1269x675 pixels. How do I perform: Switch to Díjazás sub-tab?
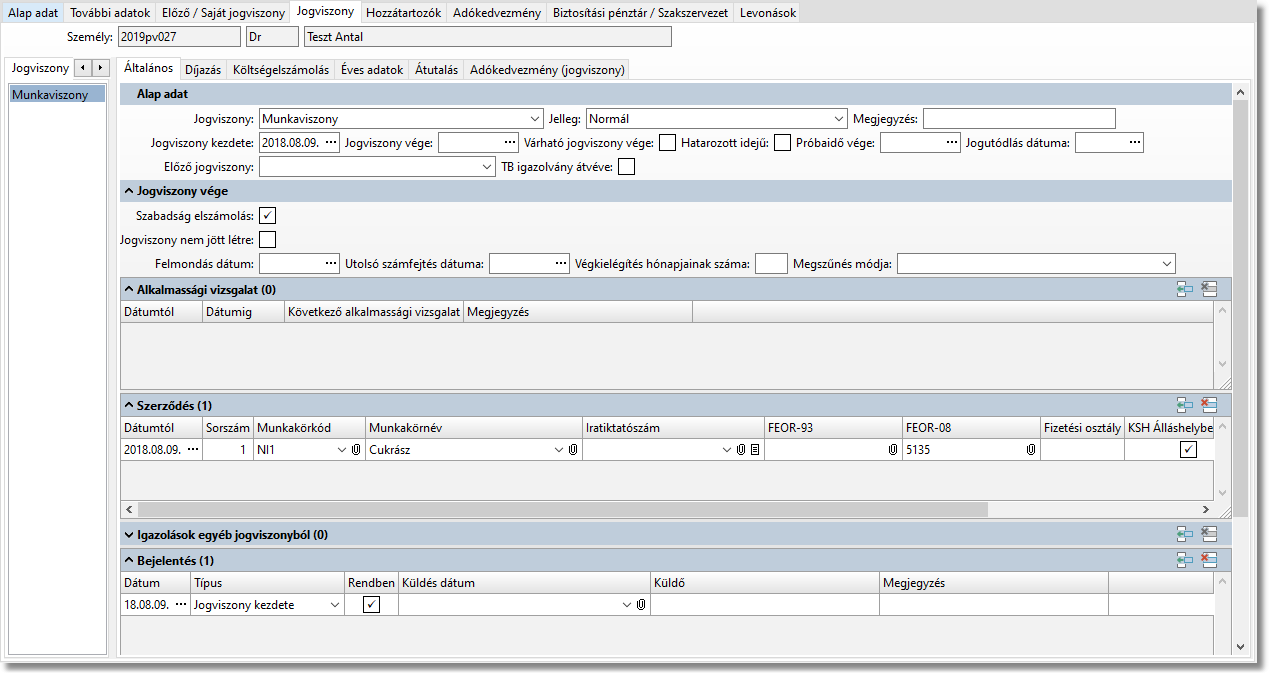(203, 70)
